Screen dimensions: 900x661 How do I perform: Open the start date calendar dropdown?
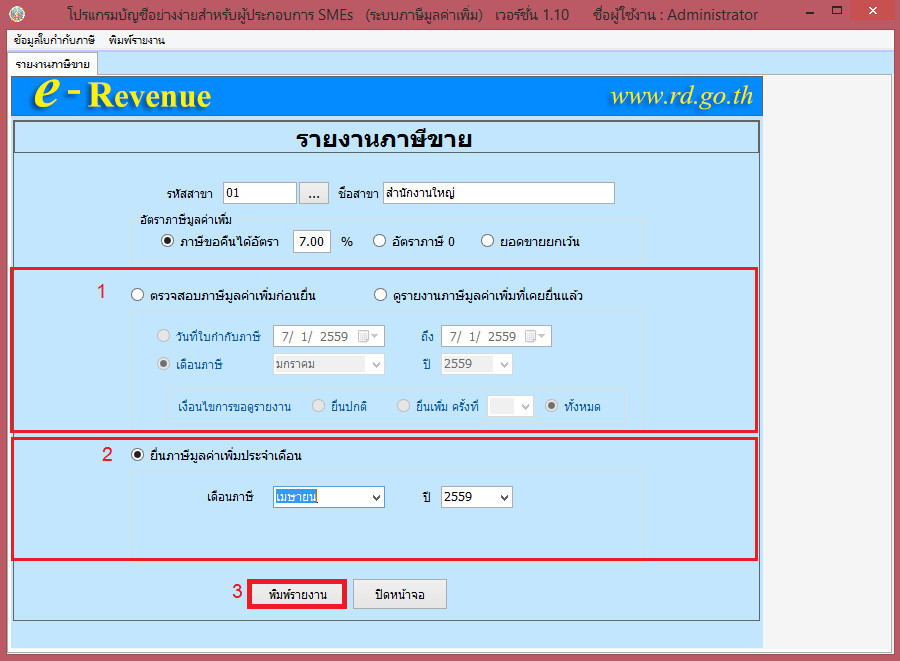(368, 336)
